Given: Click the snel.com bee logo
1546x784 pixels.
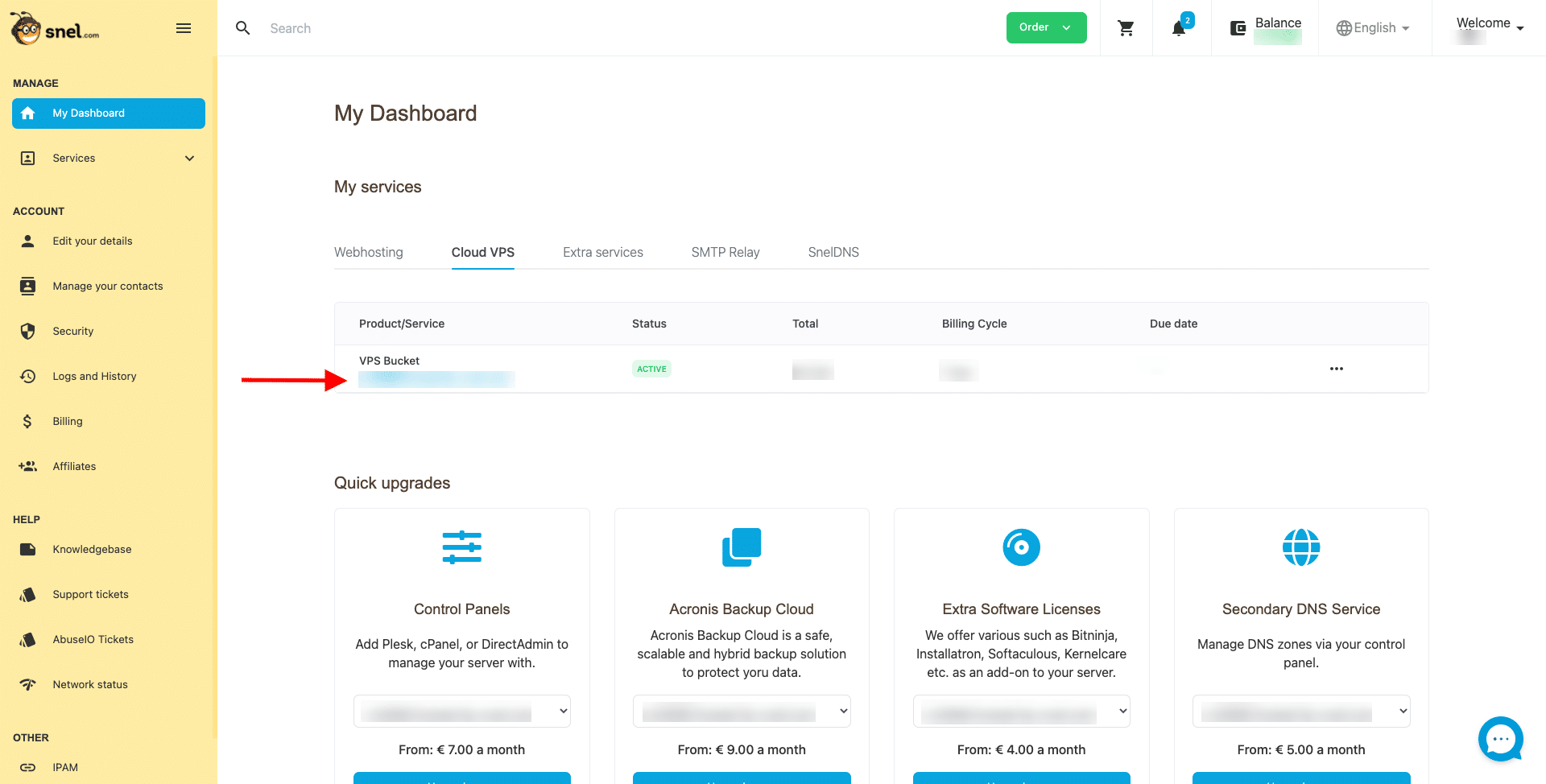Looking at the screenshot, I should pos(54,28).
